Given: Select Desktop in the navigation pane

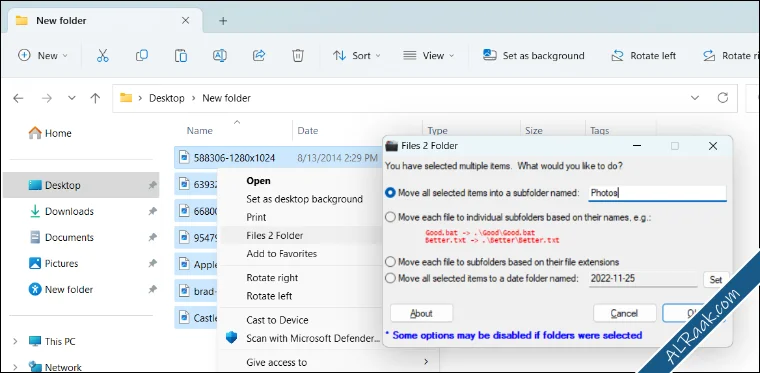Looking at the screenshot, I should (80, 185).
